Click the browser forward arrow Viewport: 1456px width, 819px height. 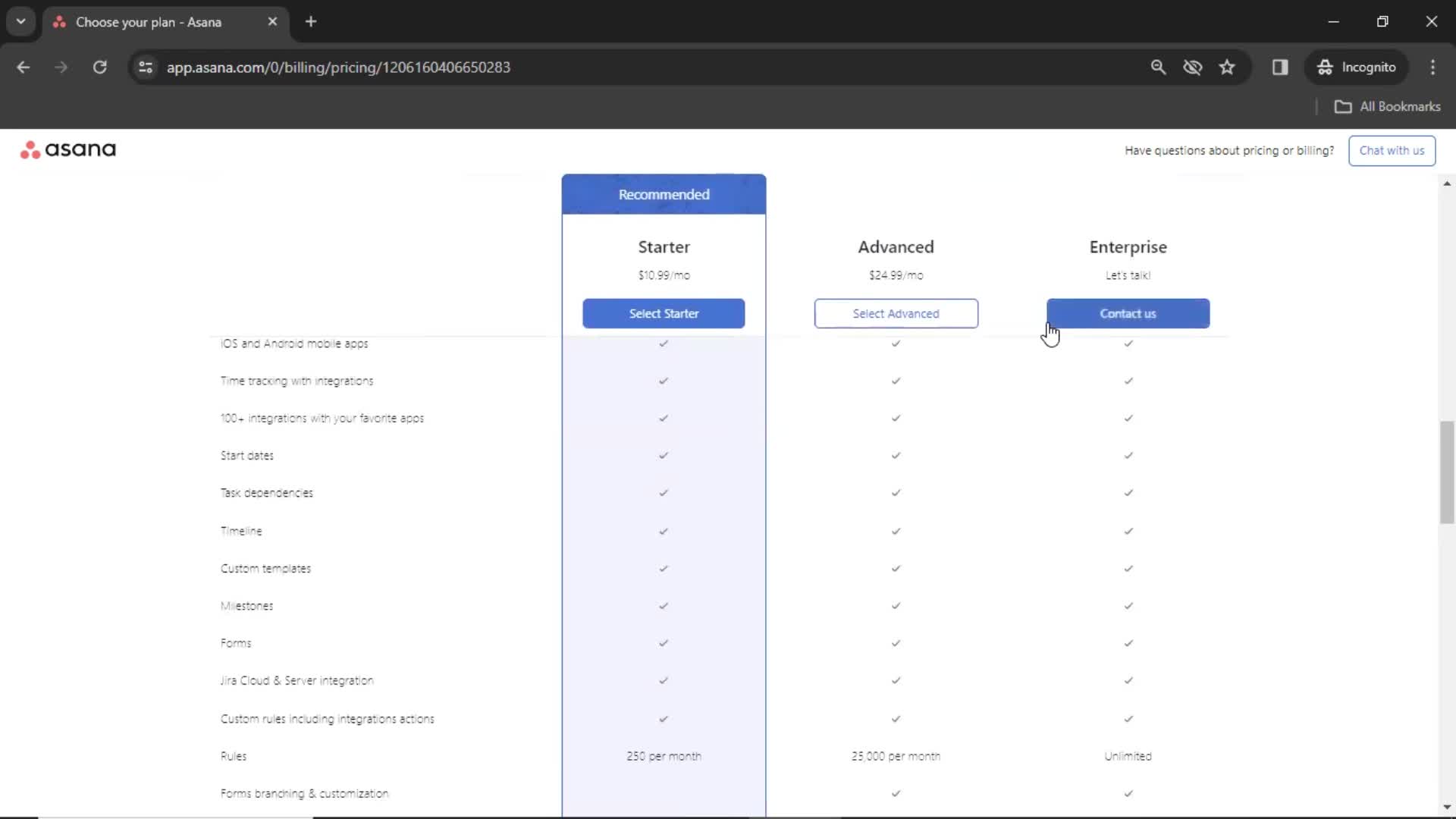61,67
